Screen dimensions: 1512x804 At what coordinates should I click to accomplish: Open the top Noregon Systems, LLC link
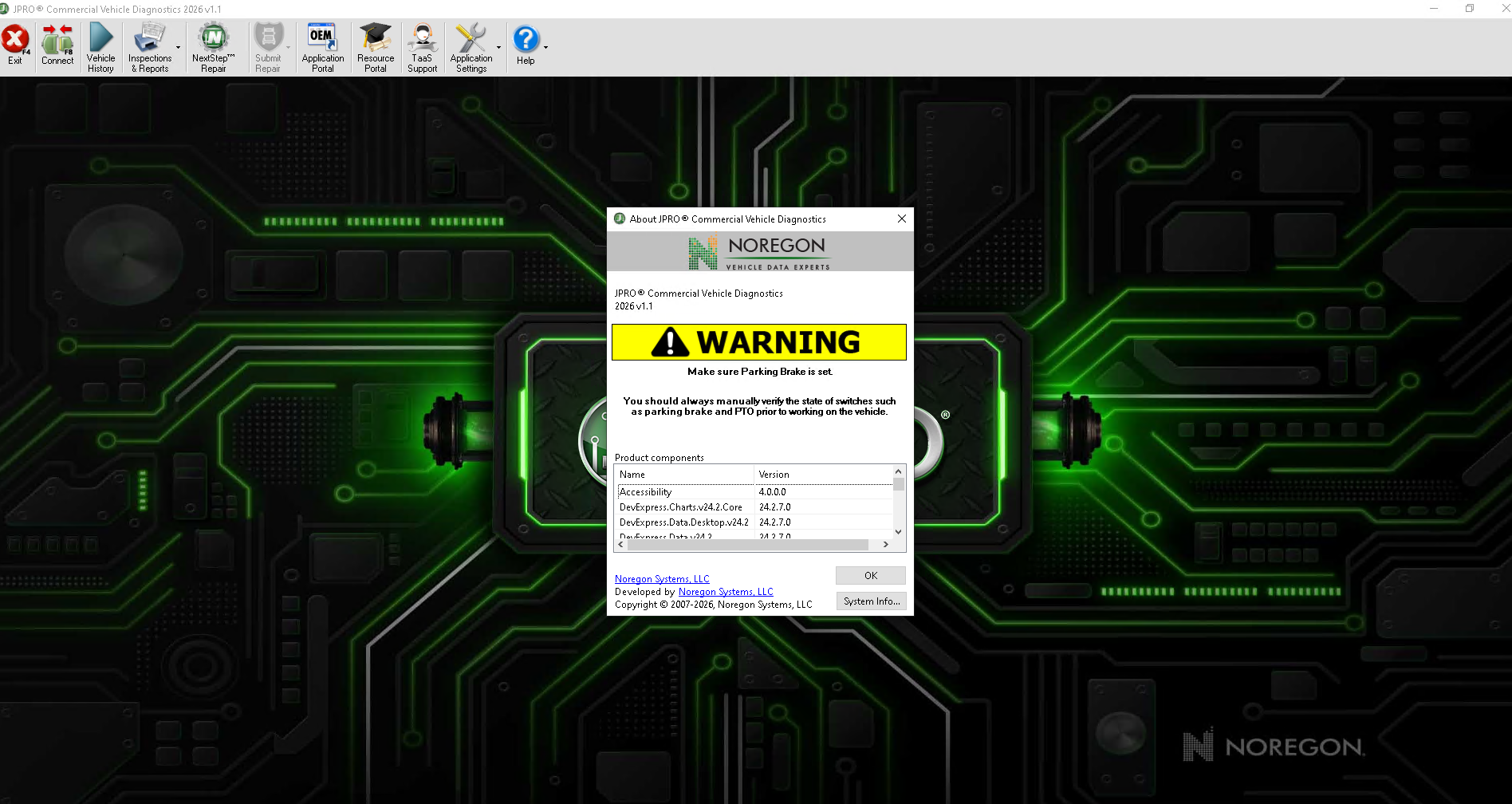[x=662, y=579]
